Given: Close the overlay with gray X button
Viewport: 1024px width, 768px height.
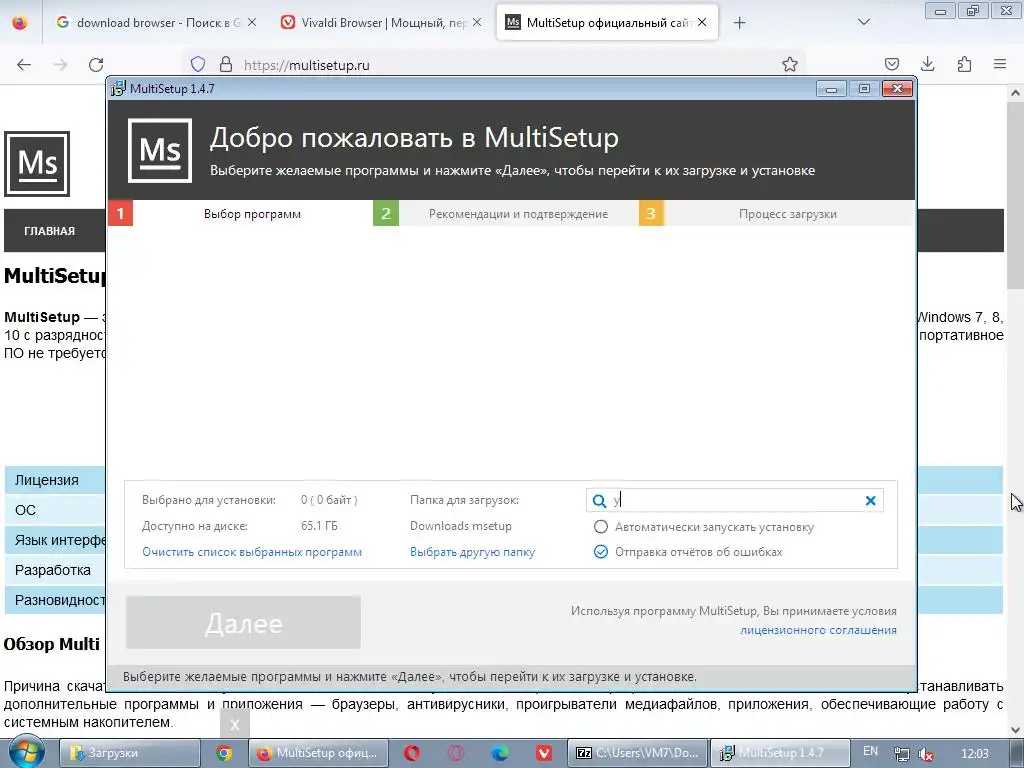Looking at the screenshot, I should (x=234, y=724).
